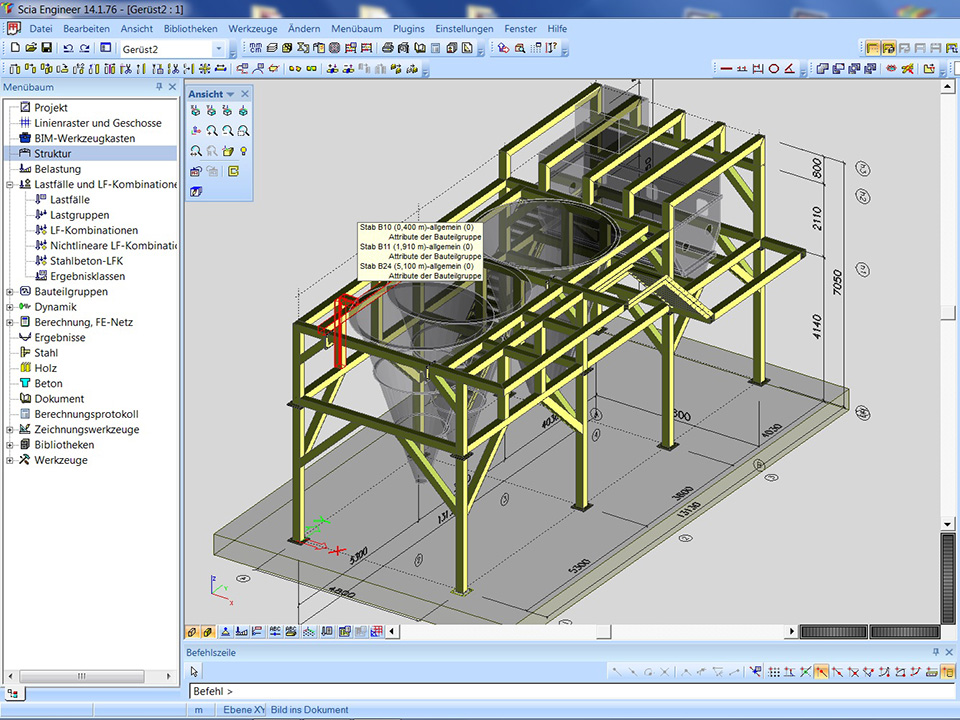Toggle the highlighted snap mode icon in Befehlszeile
This screenshot has height=720, width=960.
pos(820,672)
